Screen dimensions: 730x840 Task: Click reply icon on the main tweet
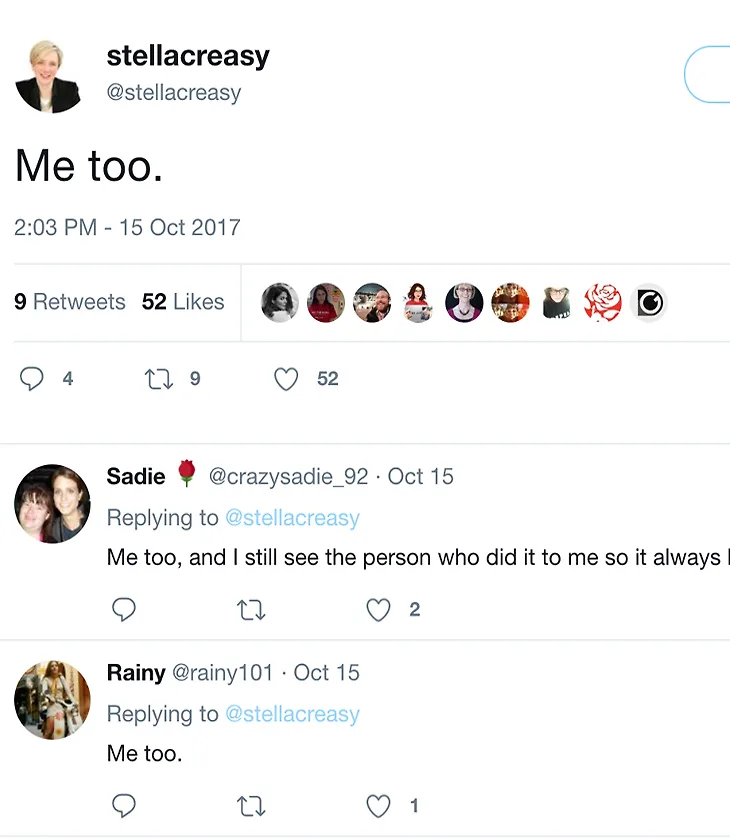pyautogui.click(x=32, y=379)
